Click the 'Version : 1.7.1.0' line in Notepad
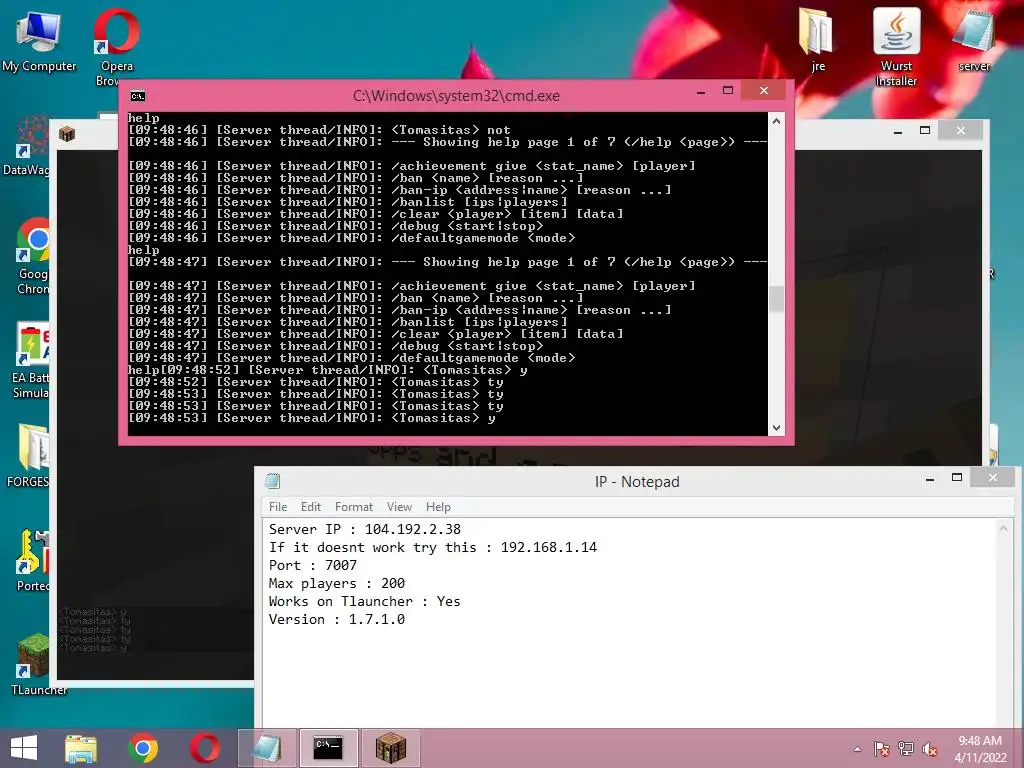 (x=336, y=619)
